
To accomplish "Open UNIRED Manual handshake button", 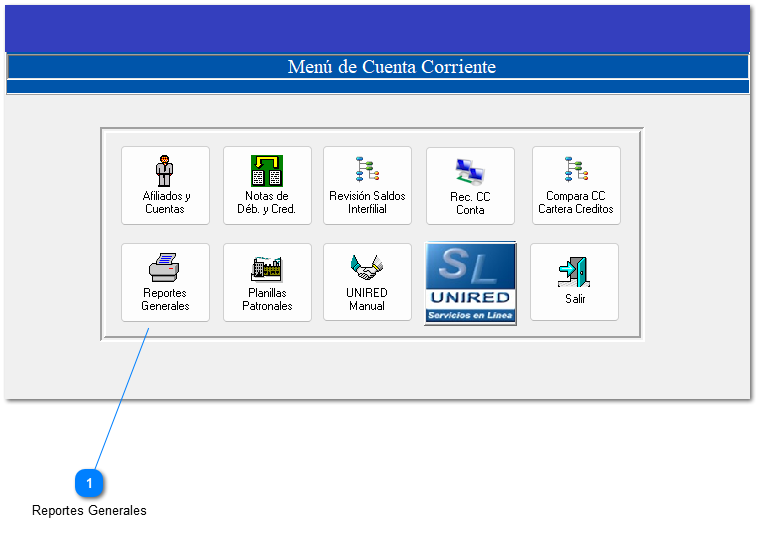I will 367,282.
